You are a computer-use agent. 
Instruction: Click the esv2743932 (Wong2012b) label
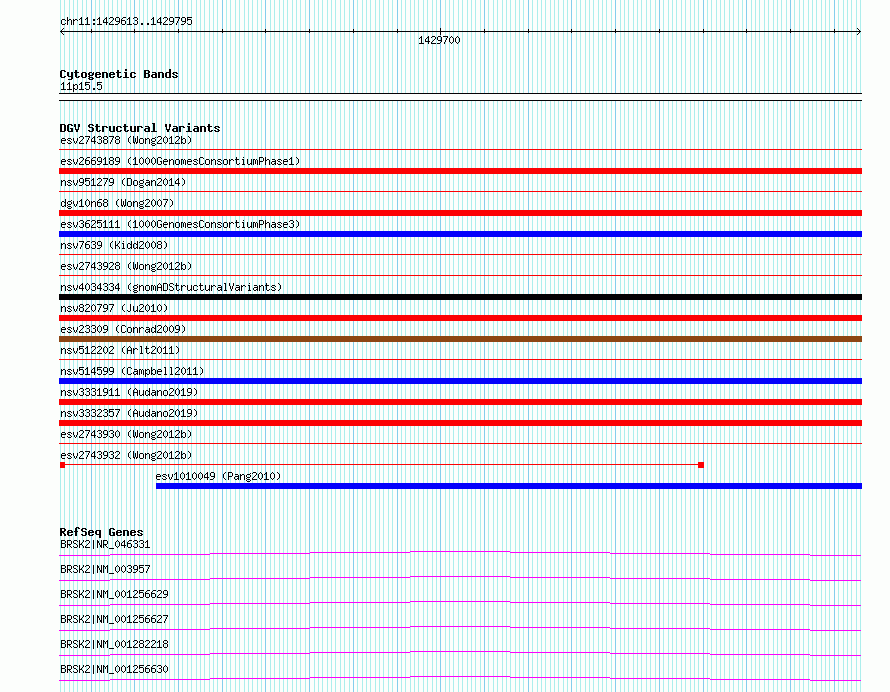126,455
